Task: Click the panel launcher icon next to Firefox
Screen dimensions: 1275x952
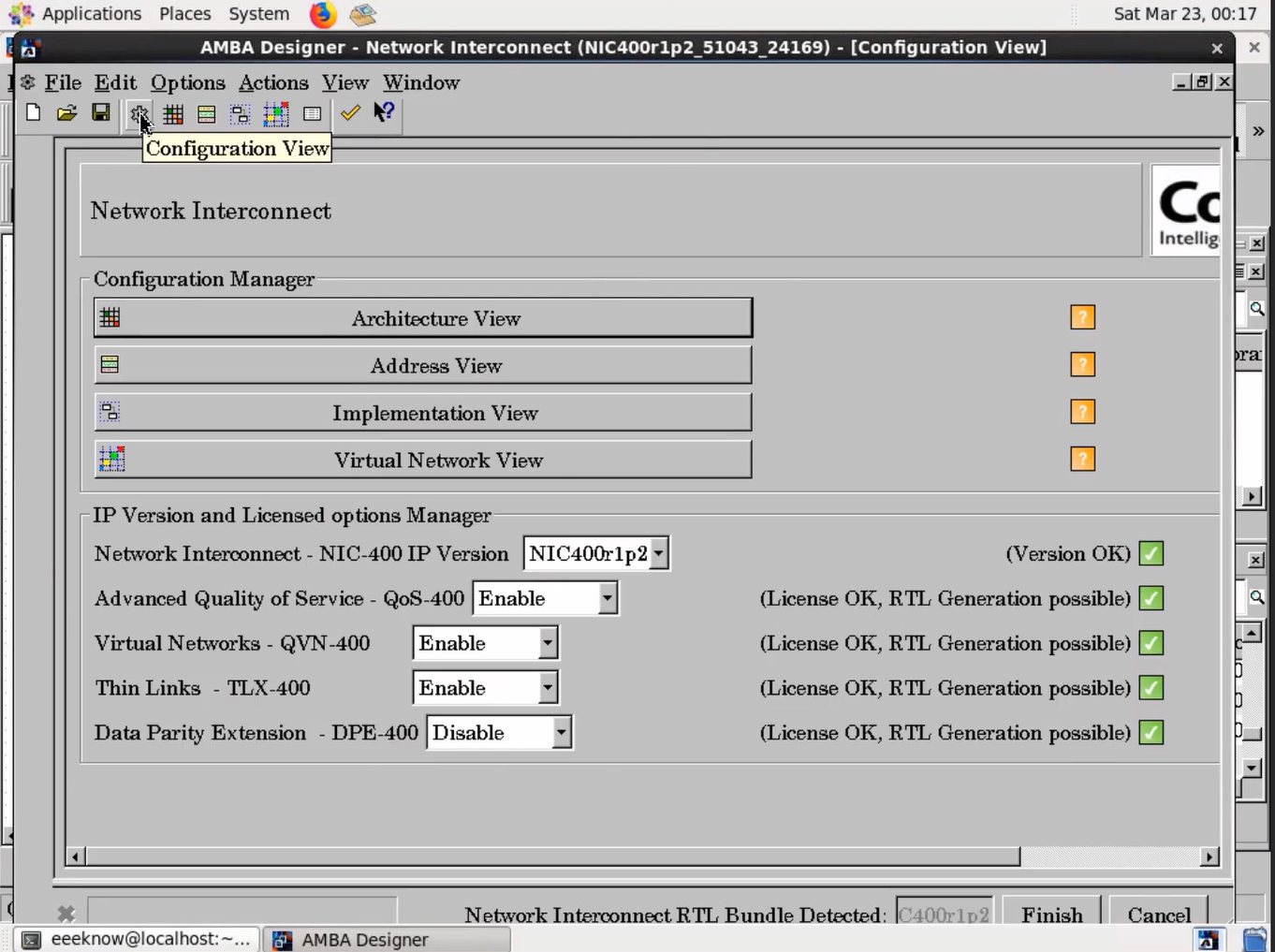Action: tap(362, 14)
